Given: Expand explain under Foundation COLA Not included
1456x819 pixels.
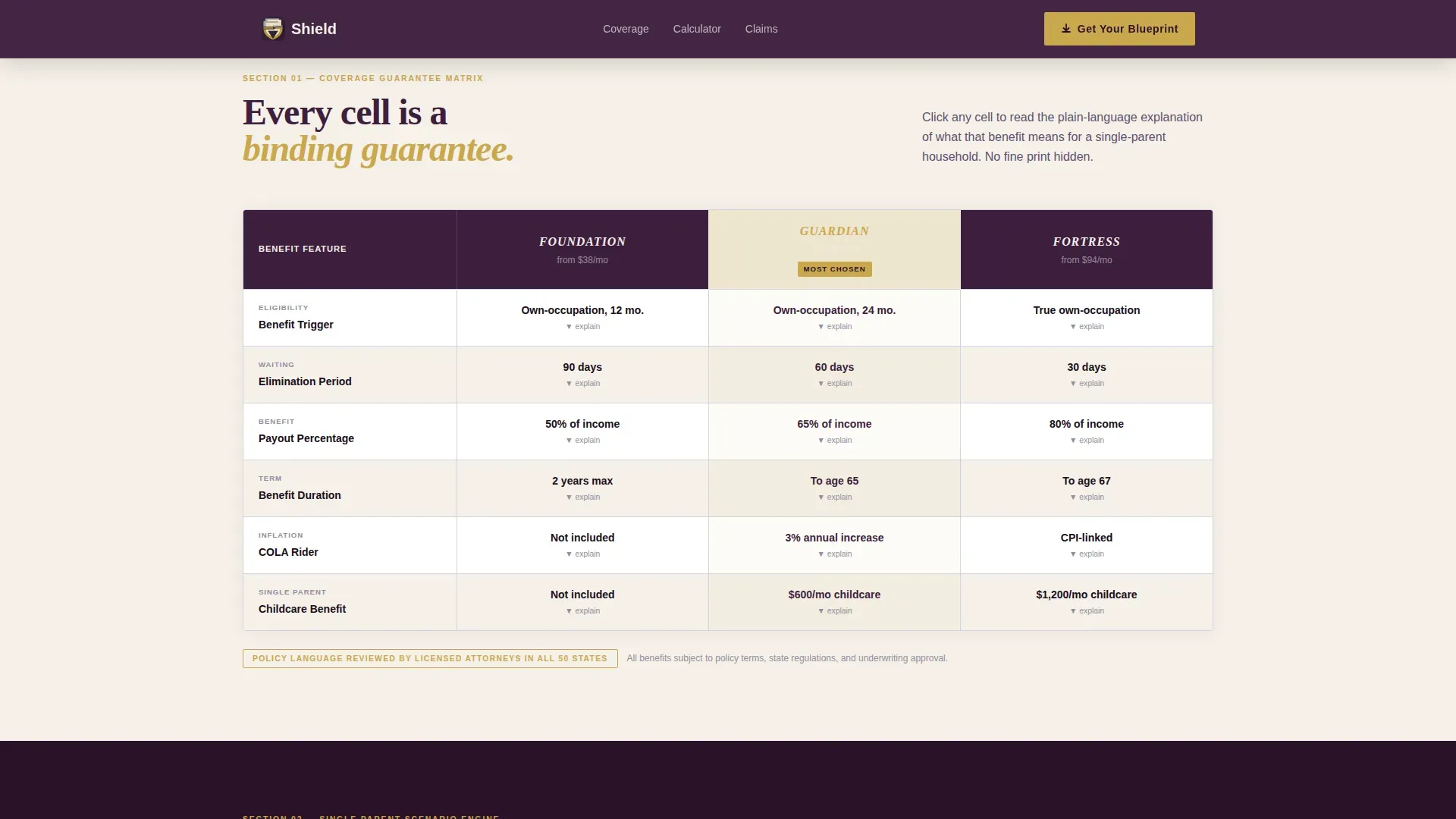Looking at the screenshot, I should tap(582, 554).
